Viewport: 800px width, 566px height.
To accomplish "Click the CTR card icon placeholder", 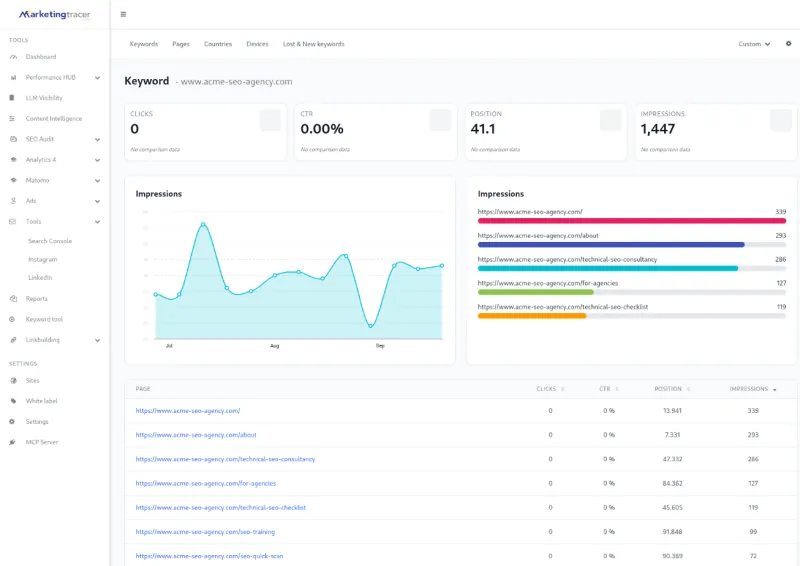I will [x=440, y=120].
